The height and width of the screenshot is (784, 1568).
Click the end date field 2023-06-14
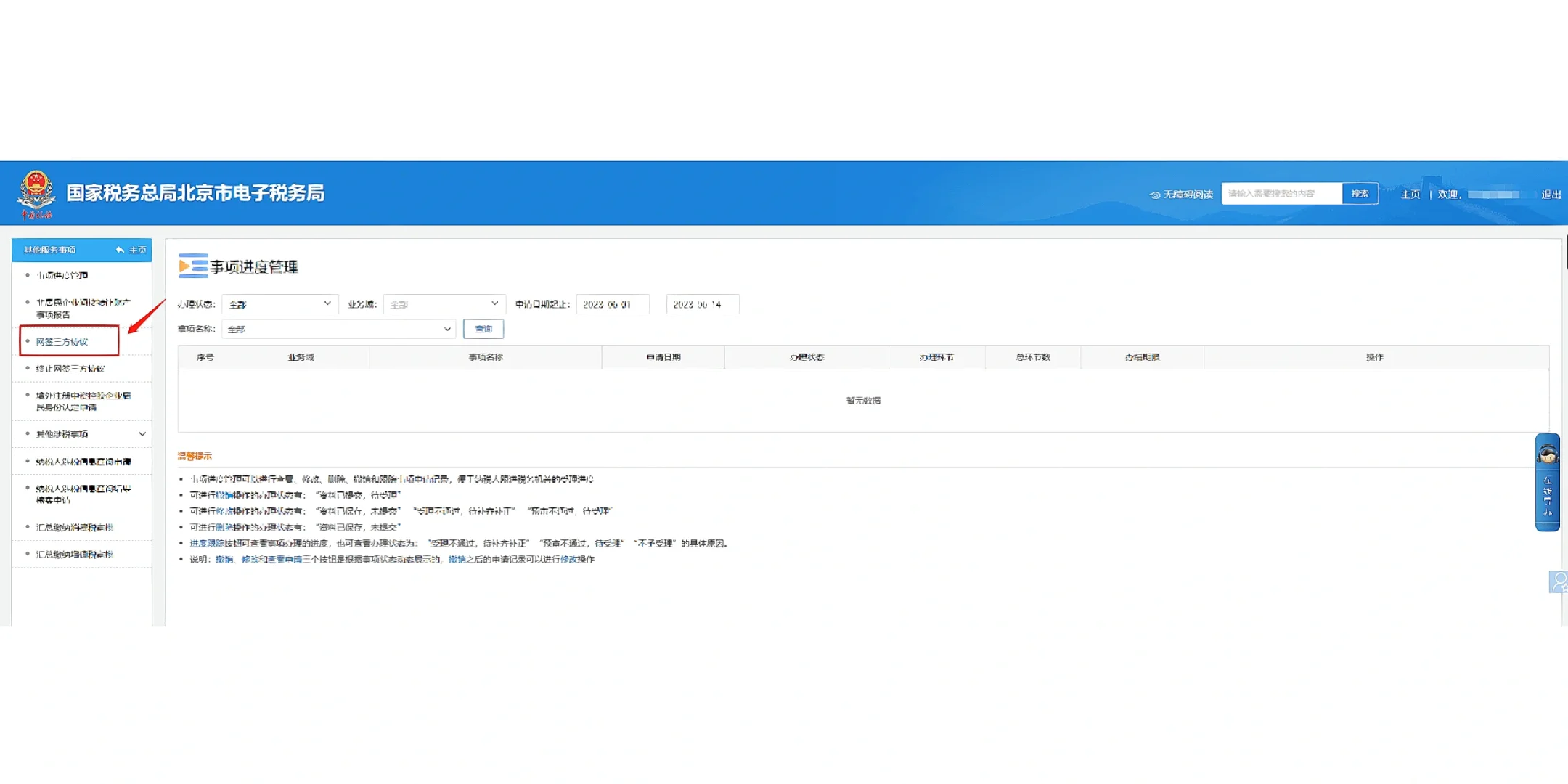tap(702, 304)
